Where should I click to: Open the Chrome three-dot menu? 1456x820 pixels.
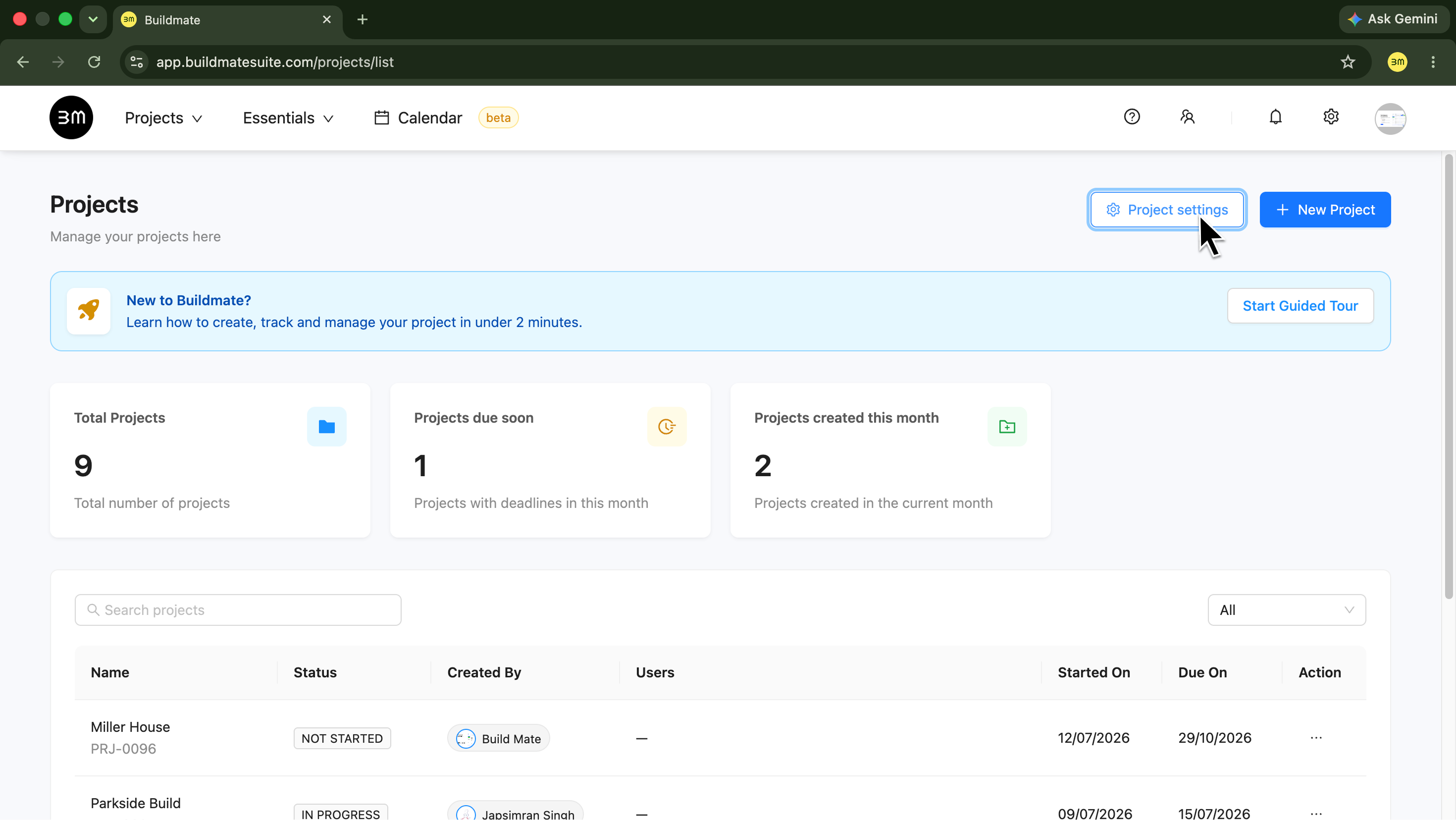(x=1433, y=62)
